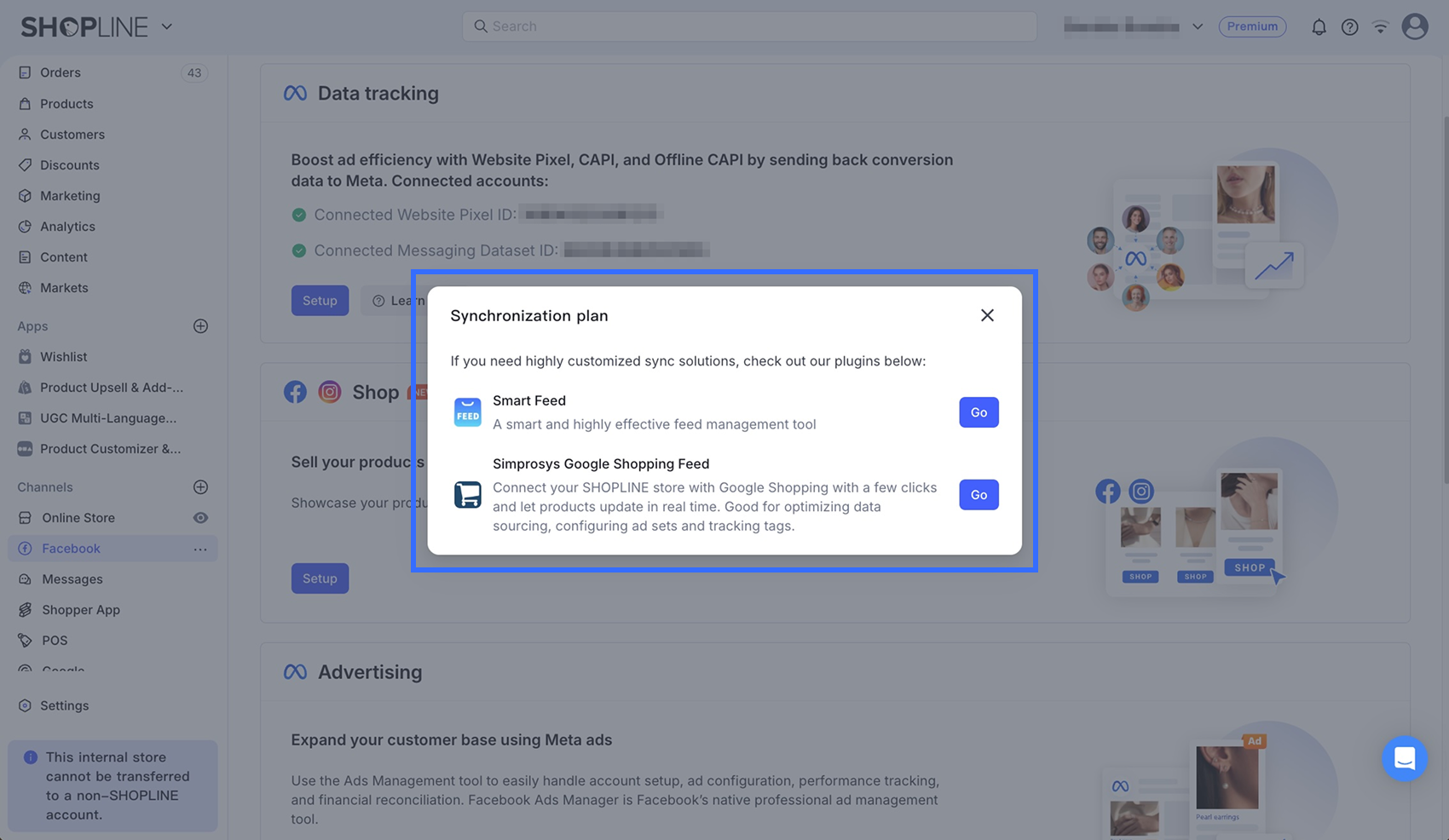Click the network status icon
Image resolution: width=1449 pixels, height=840 pixels.
tap(1380, 27)
